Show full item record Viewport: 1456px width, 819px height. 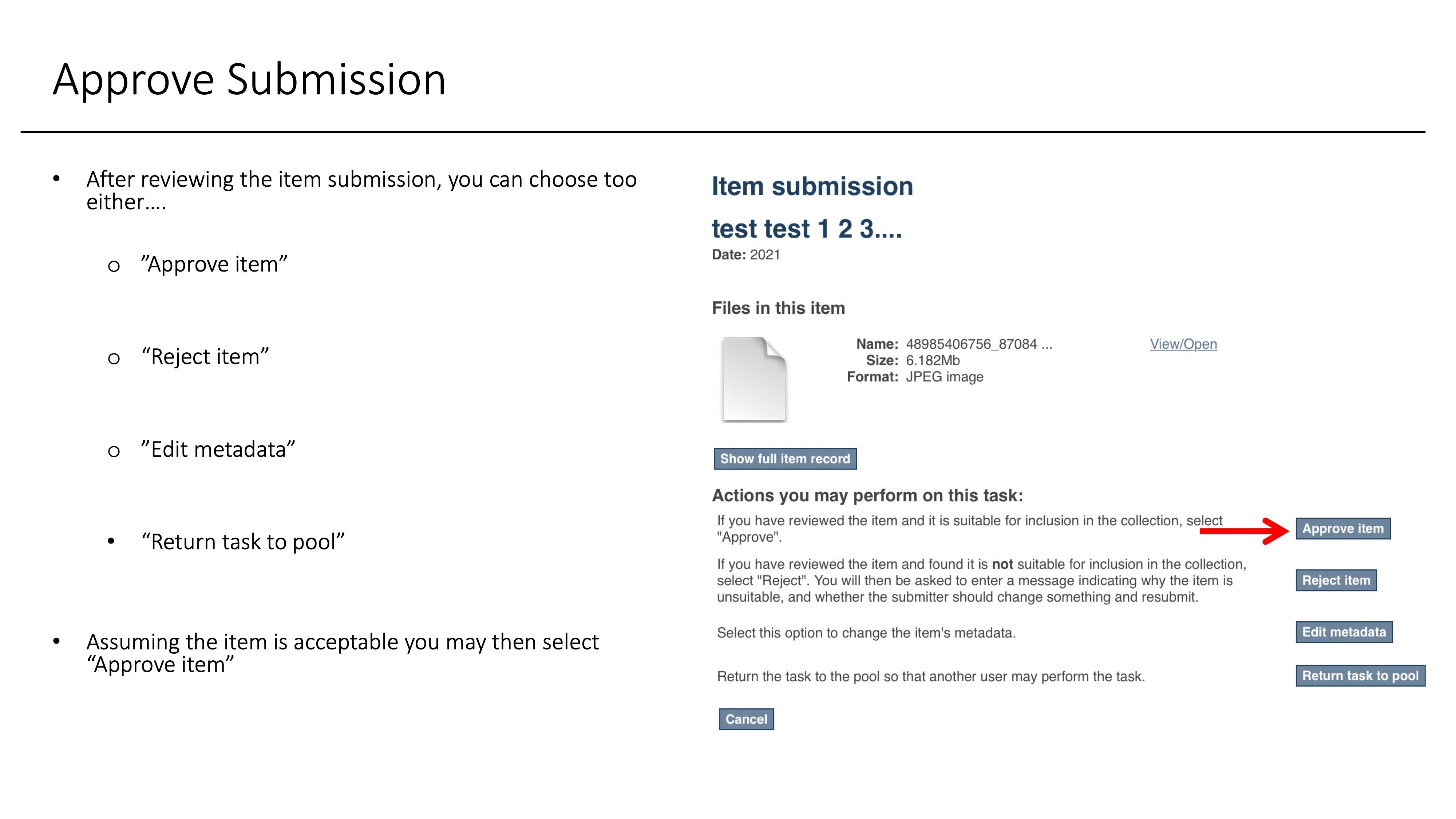784,458
